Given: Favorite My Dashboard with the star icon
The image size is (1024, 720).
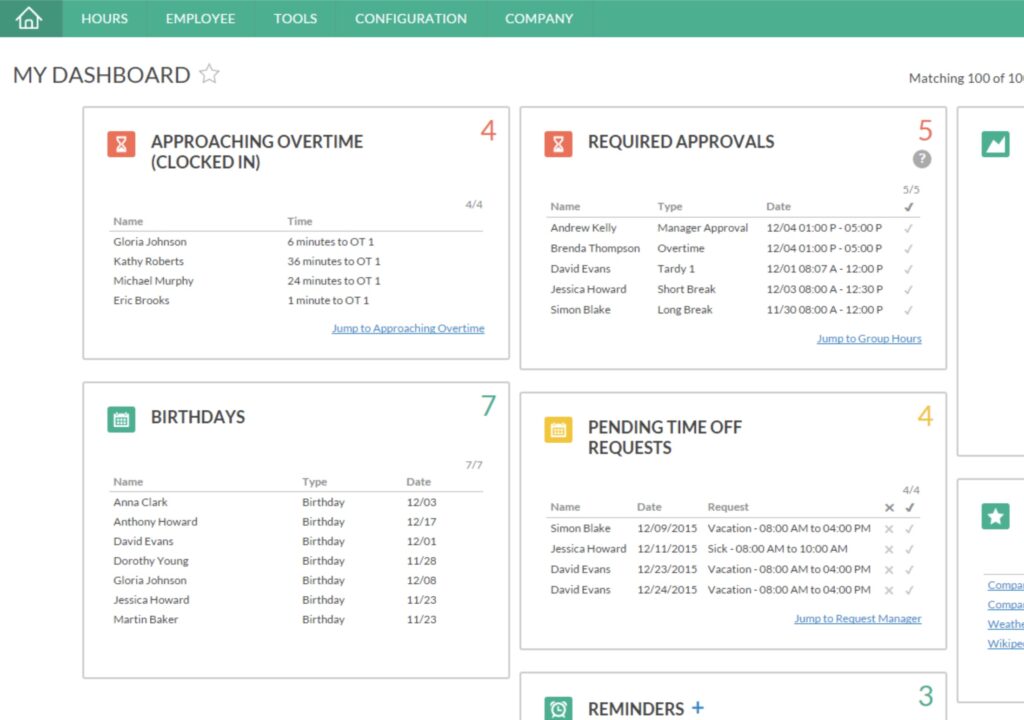Looking at the screenshot, I should point(209,74).
